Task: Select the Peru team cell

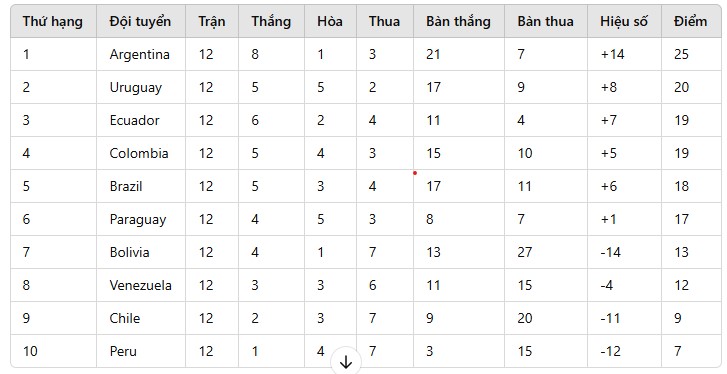Action: [x=141, y=351]
